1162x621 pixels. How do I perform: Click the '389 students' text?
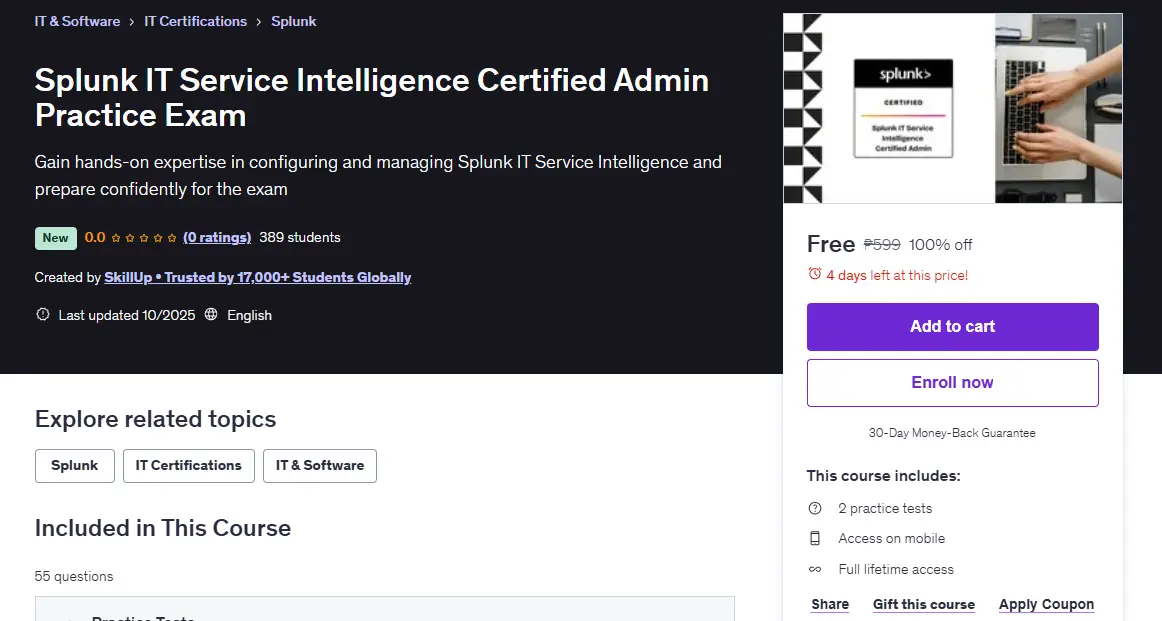coord(300,237)
